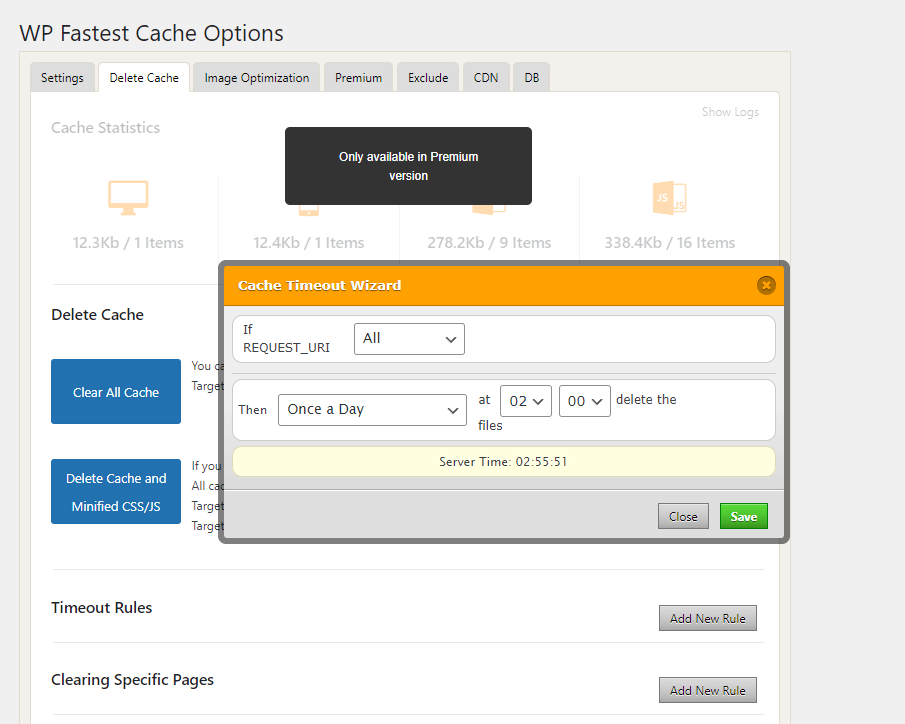Open the hour dropdown showing 02

coord(526,401)
